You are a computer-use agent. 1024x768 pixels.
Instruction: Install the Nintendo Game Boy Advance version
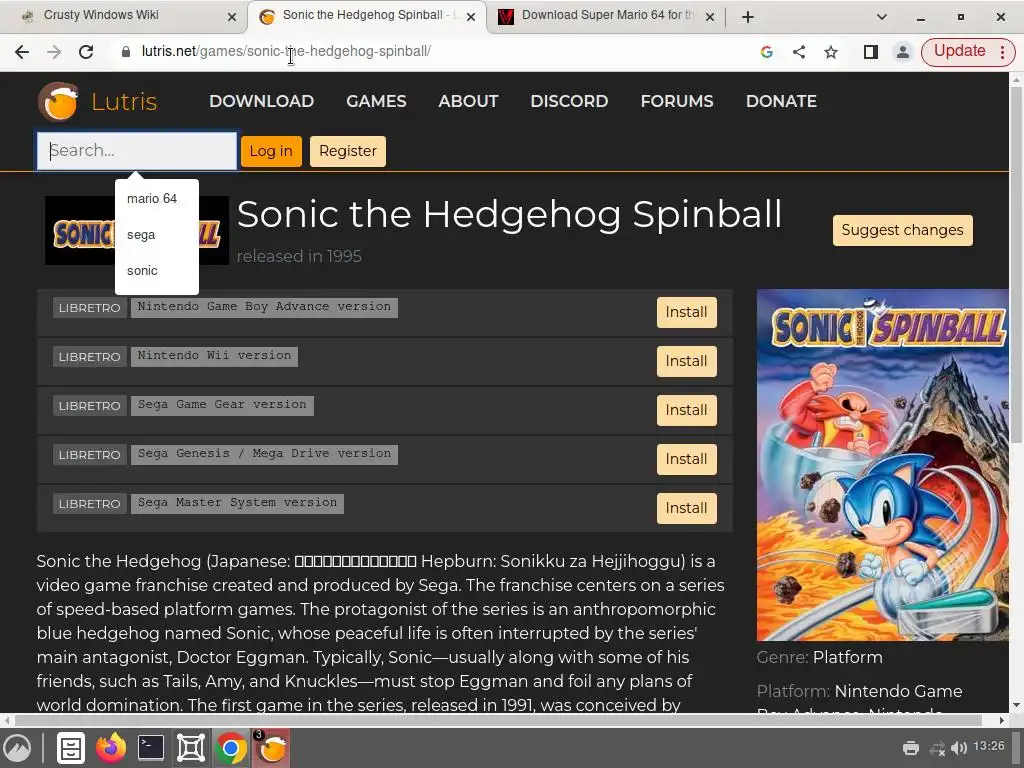click(686, 312)
